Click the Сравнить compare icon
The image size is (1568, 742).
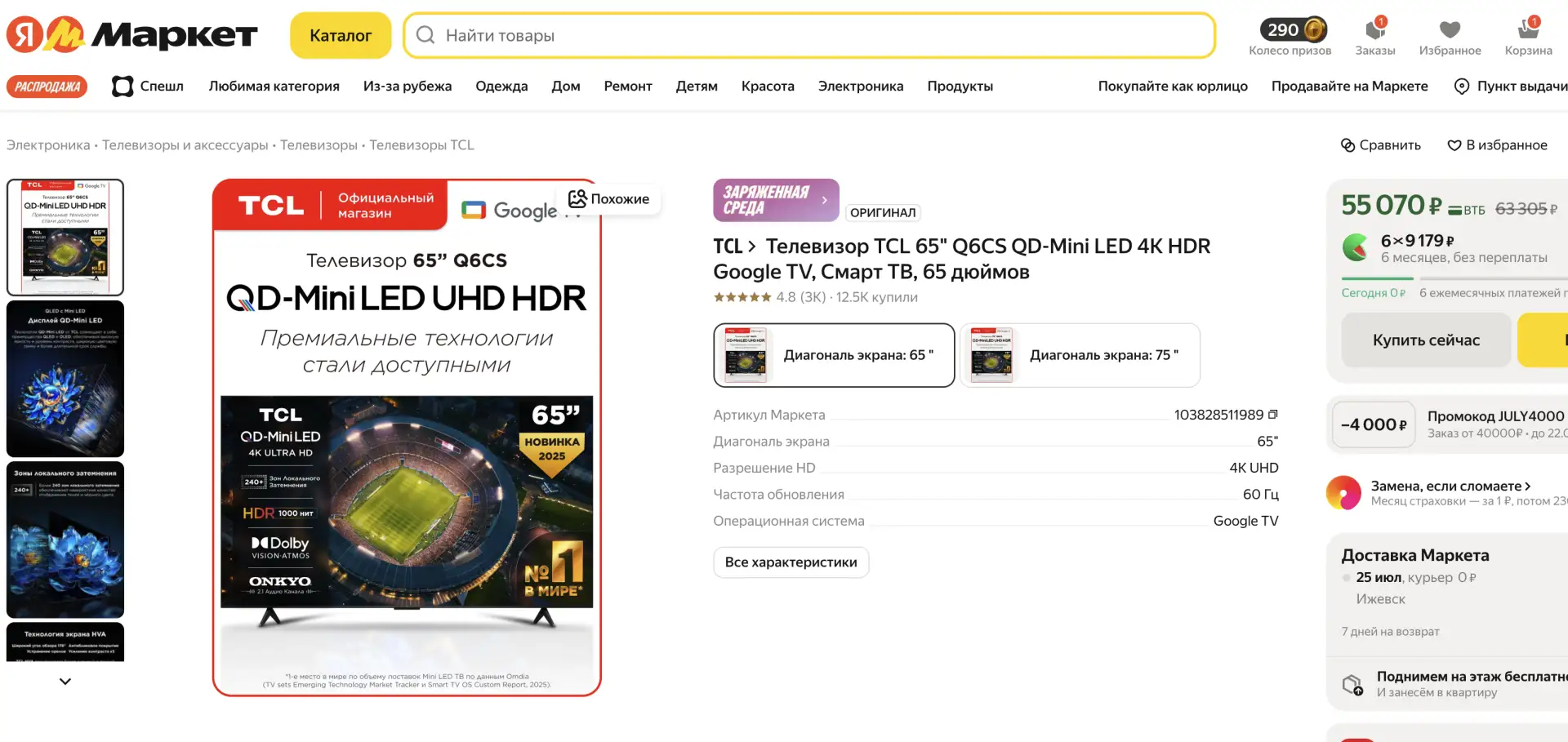tap(1348, 144)
